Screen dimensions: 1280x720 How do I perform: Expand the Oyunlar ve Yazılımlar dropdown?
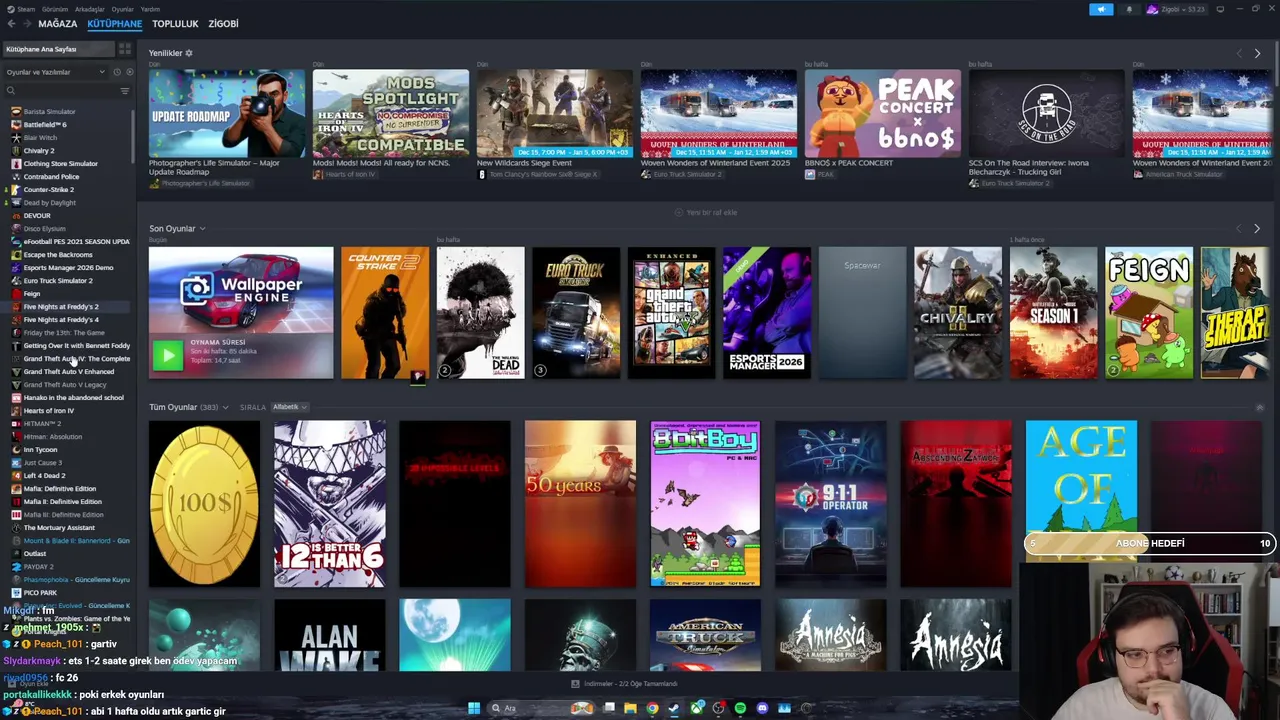pyautogui.click(x=56, y=72)
